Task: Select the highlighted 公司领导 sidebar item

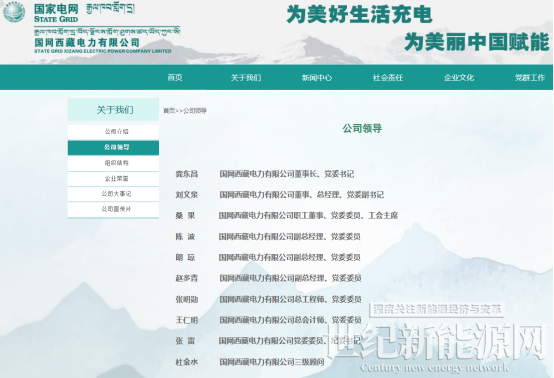Action: [x=113, y=147]
